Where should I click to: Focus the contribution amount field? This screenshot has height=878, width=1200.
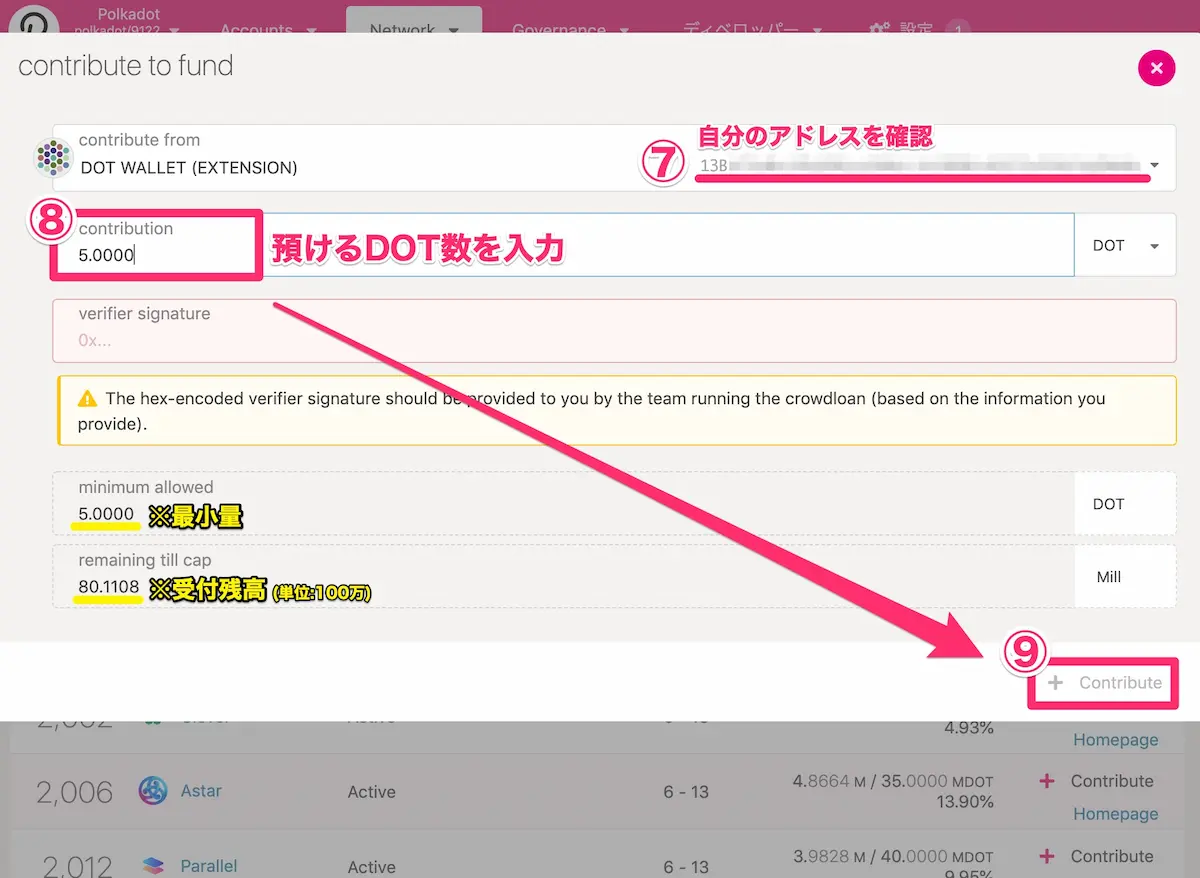coord(563,244)
